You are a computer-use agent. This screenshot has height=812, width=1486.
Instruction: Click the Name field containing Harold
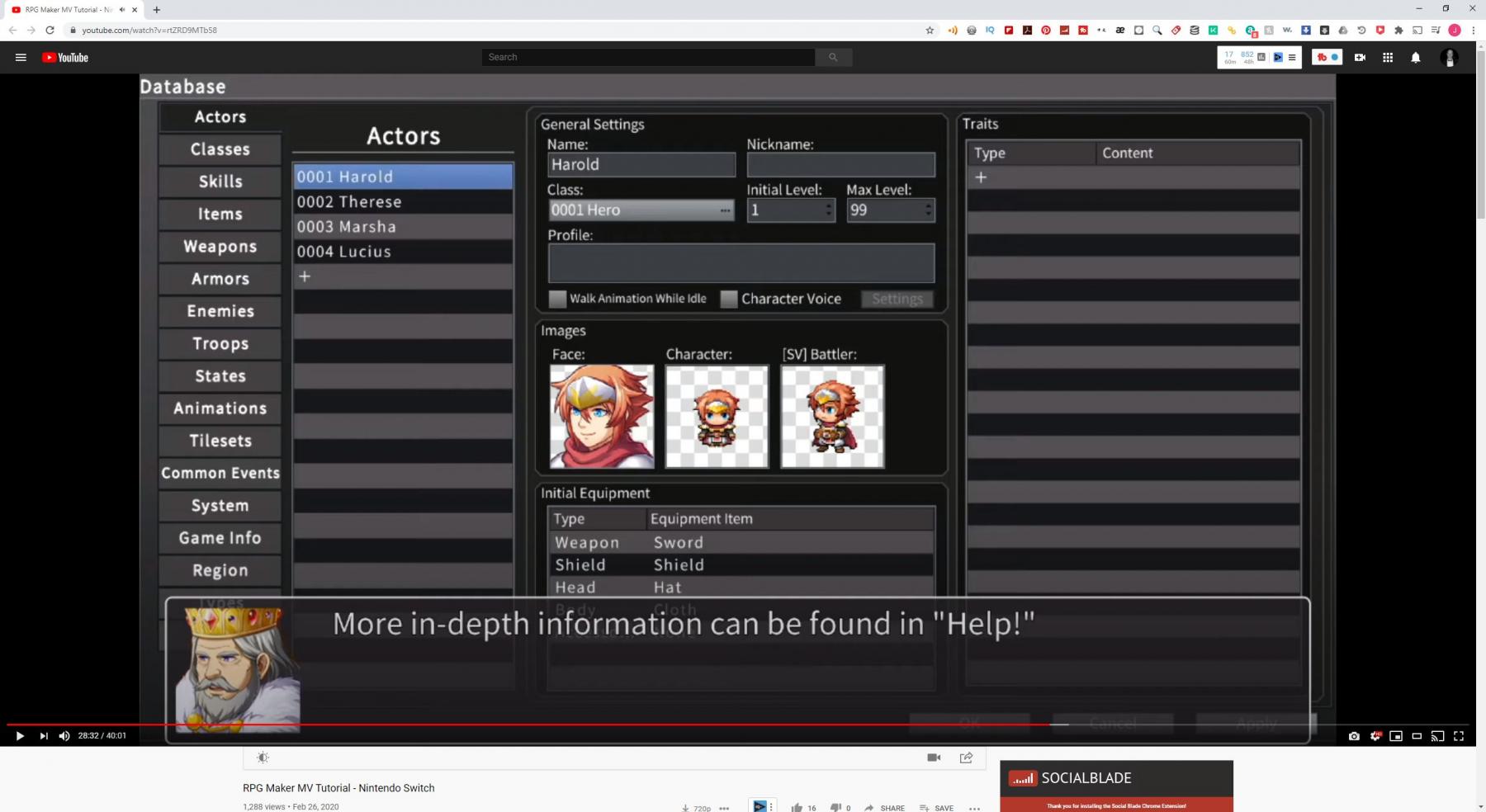tap(641, 165)
